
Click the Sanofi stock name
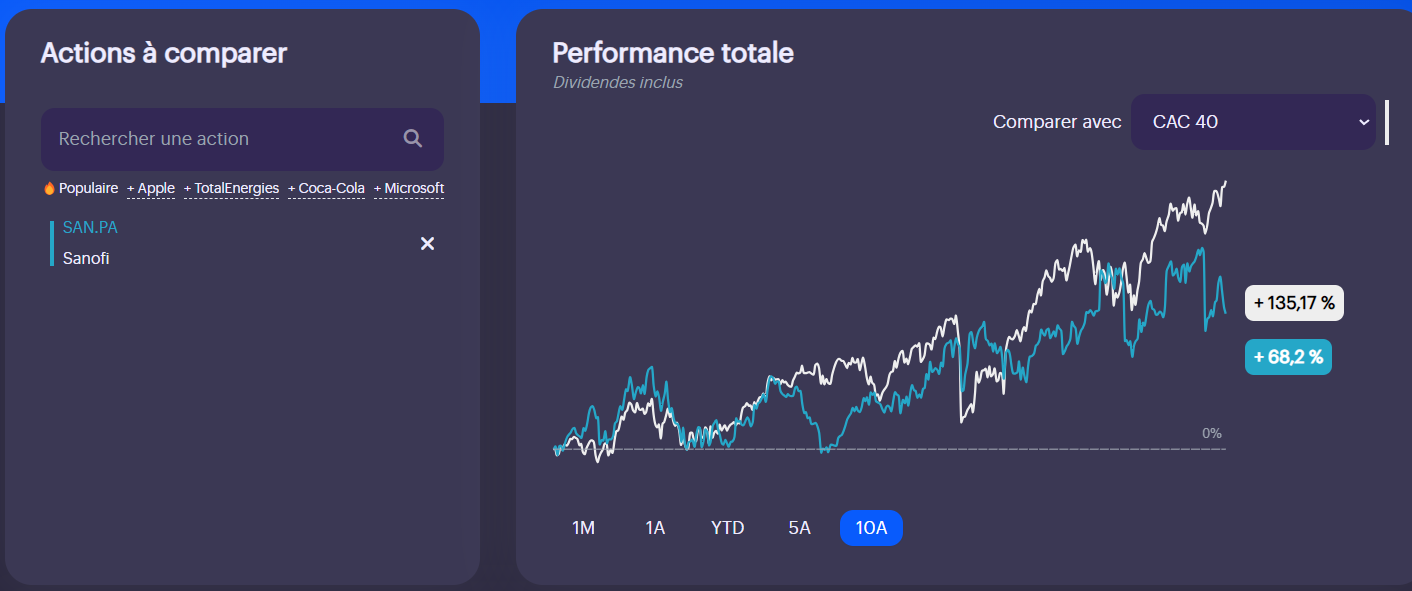pos(86,258)
